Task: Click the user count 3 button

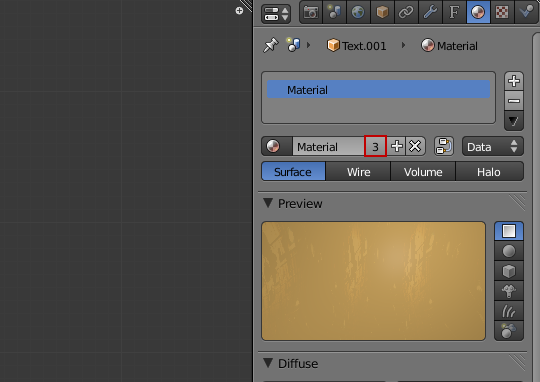Action: [x=375, y=146]
